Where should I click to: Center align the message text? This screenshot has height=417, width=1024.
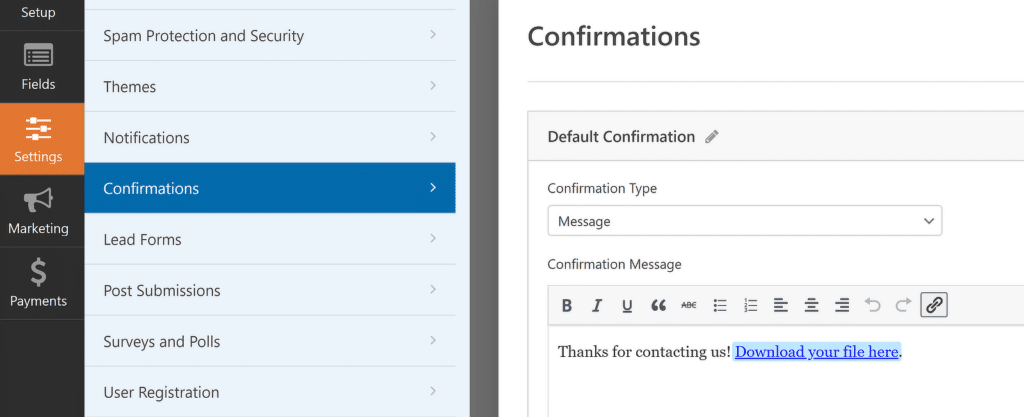pos(812,305)
